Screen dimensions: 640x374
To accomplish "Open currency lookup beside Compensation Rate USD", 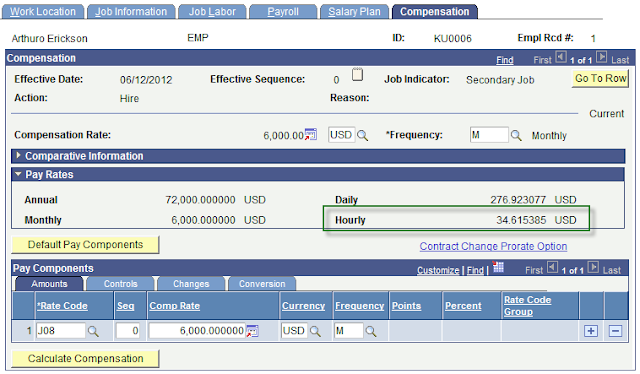I will (362, 135).
